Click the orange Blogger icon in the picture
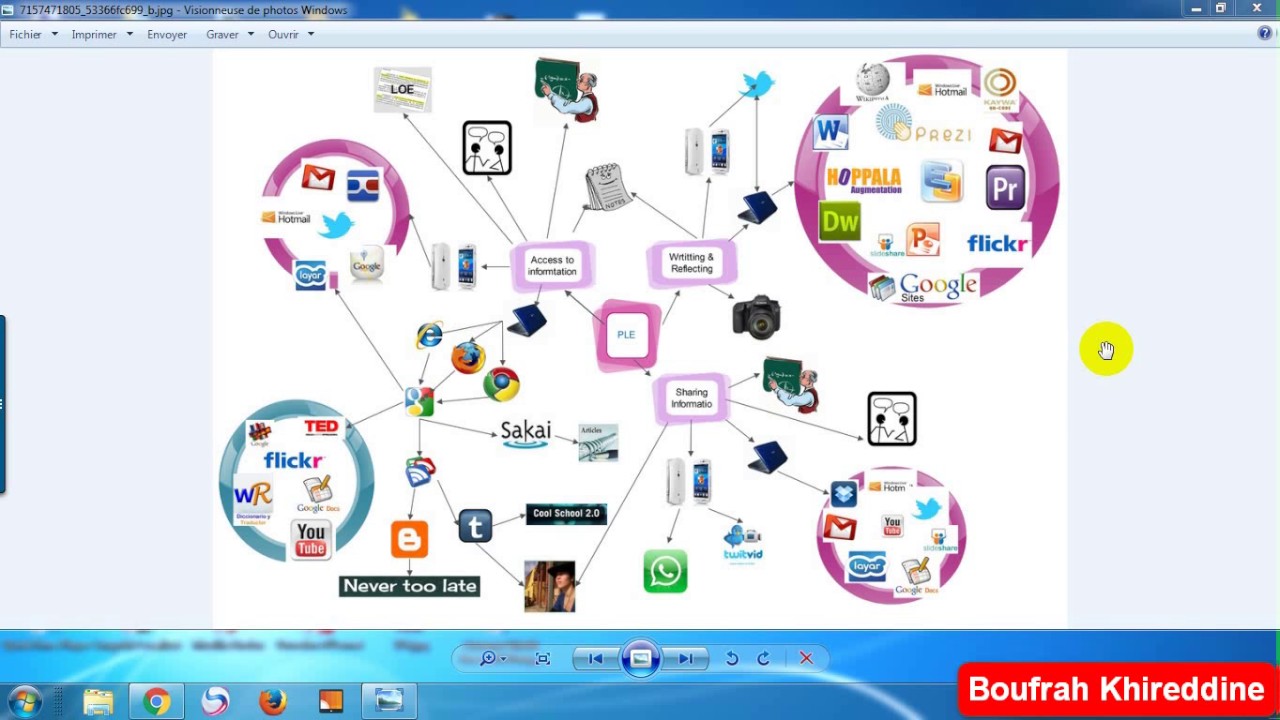This screenshot has width=1280, height=720. click(x=409, y=539)
